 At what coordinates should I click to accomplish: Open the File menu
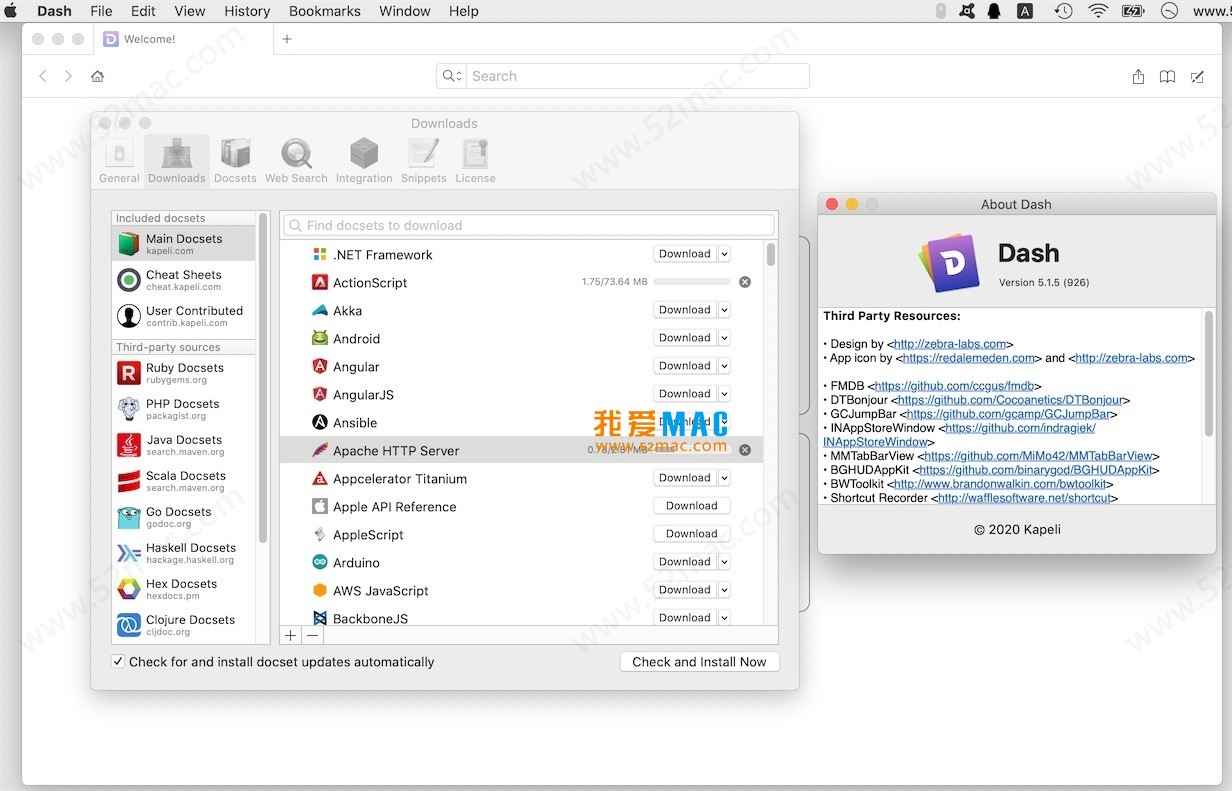tap(101, 11)
